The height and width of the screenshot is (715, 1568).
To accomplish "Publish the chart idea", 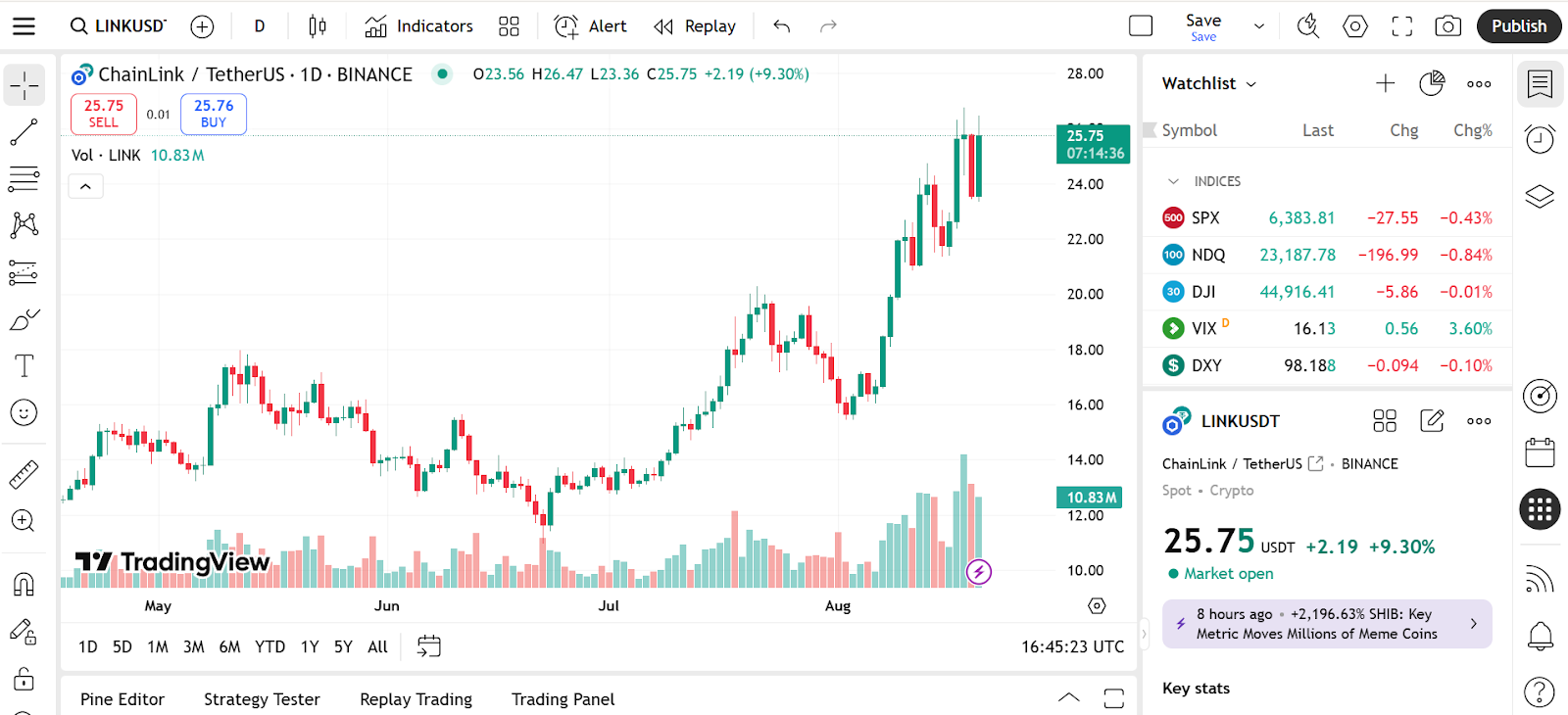I will pos(1519,26).
